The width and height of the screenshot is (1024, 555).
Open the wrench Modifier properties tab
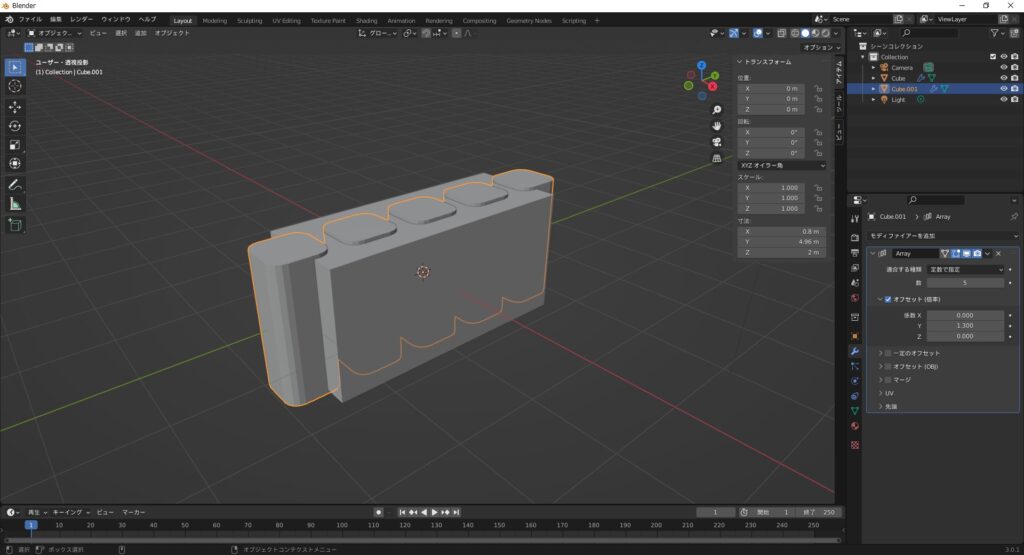pyautogui.click(x=854, y=352)
